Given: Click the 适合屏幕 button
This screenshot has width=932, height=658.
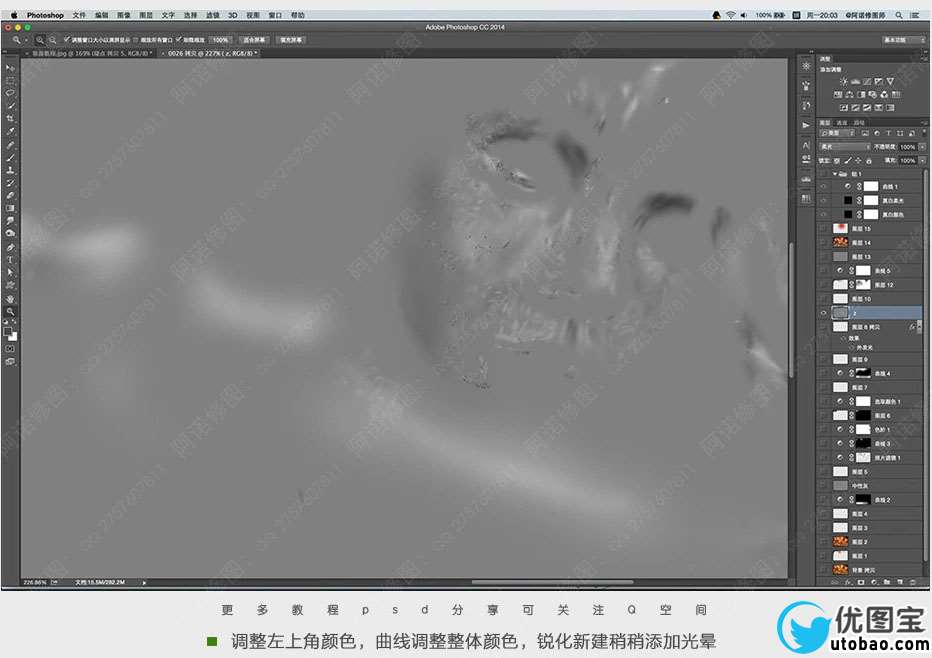Looking at the screenshot, I should pos(252,40).
